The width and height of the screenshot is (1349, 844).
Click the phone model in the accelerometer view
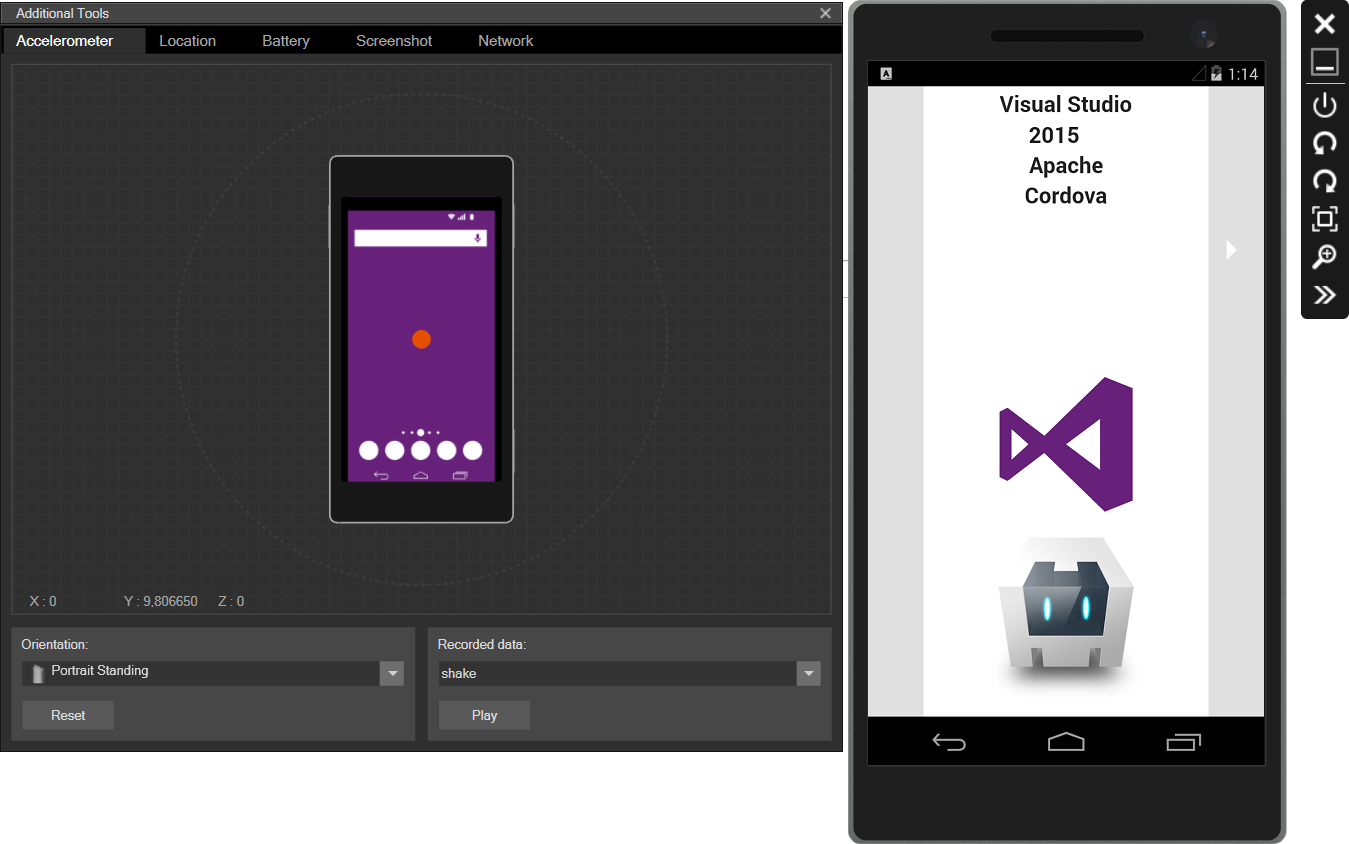421,339
